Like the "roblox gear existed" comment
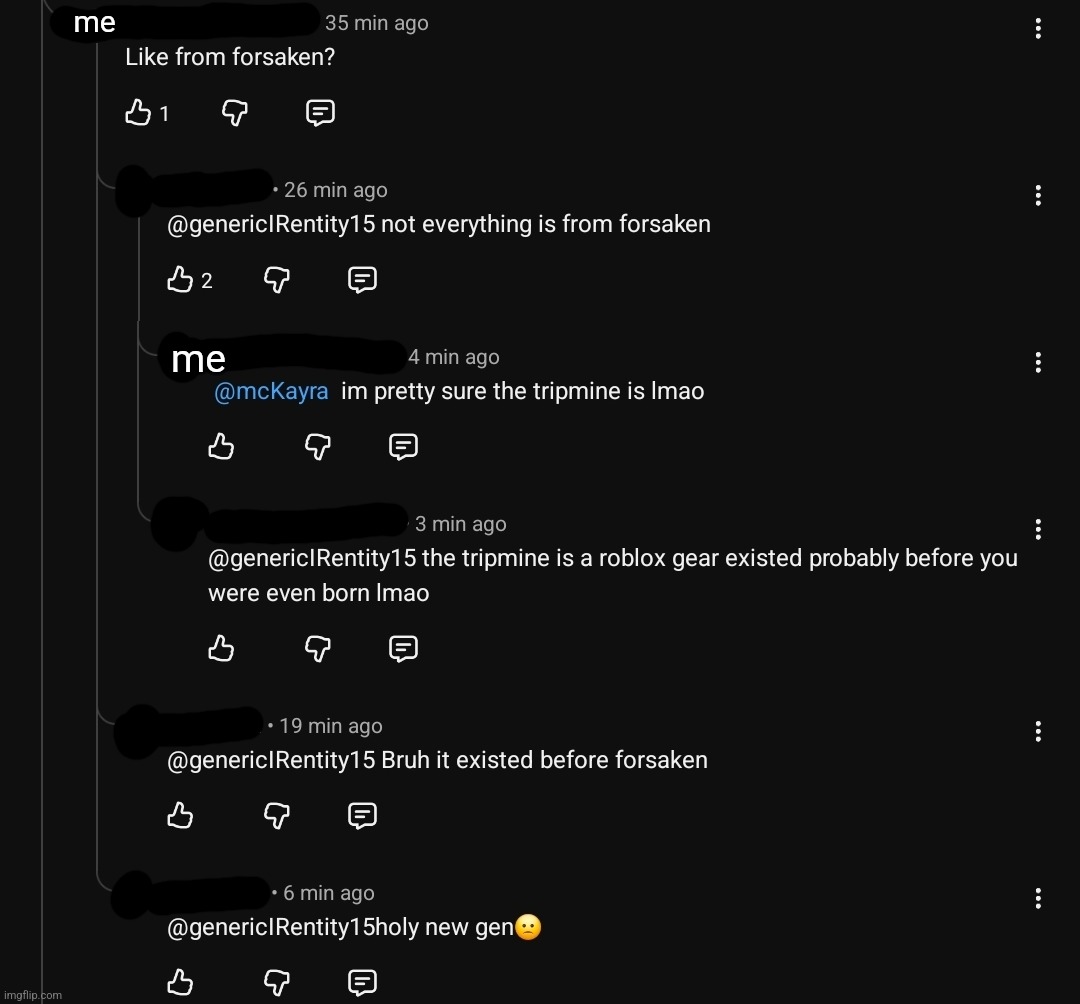The width and height of the screenshot is (1080, 1004). point(221,648)
